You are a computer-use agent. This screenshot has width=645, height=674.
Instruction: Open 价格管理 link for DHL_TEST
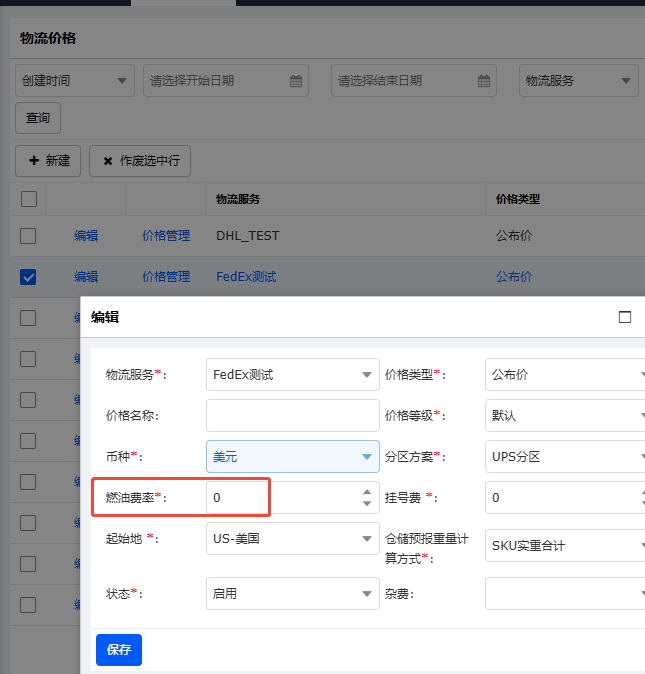pyautogui.click(x=166, y=236)
